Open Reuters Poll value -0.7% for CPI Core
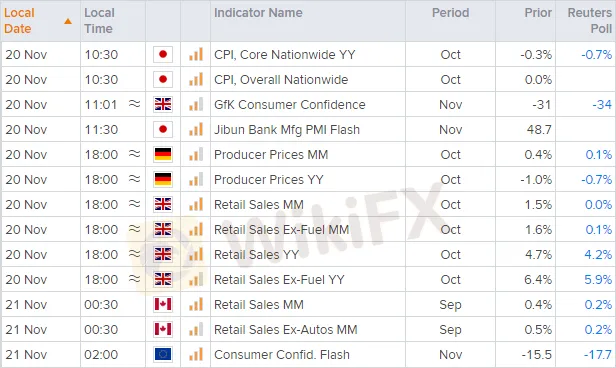The image size is (616, 368). (596, 54)
